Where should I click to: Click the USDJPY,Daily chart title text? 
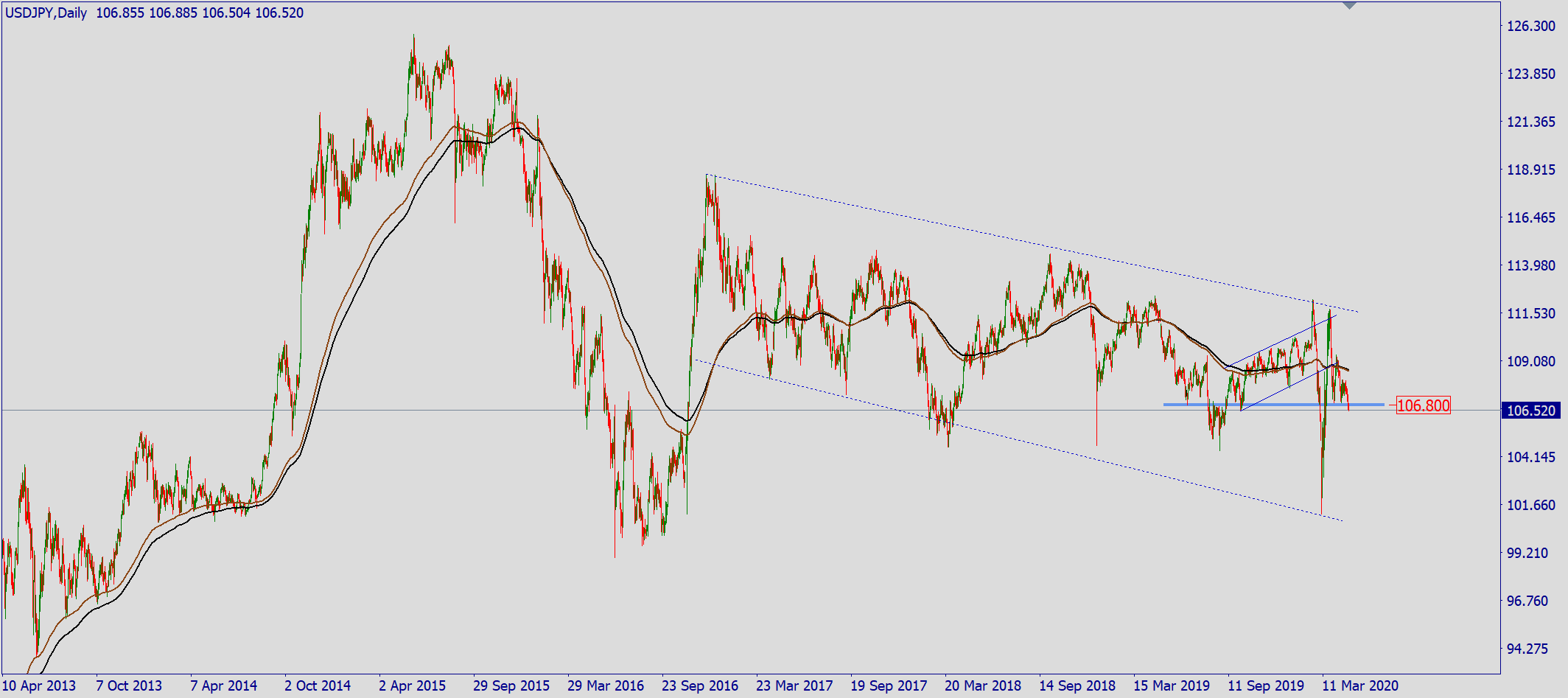[x=46, y=13]
